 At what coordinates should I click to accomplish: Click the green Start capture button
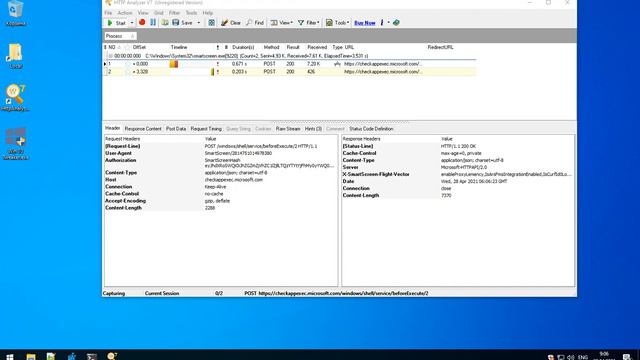(116, 23)
